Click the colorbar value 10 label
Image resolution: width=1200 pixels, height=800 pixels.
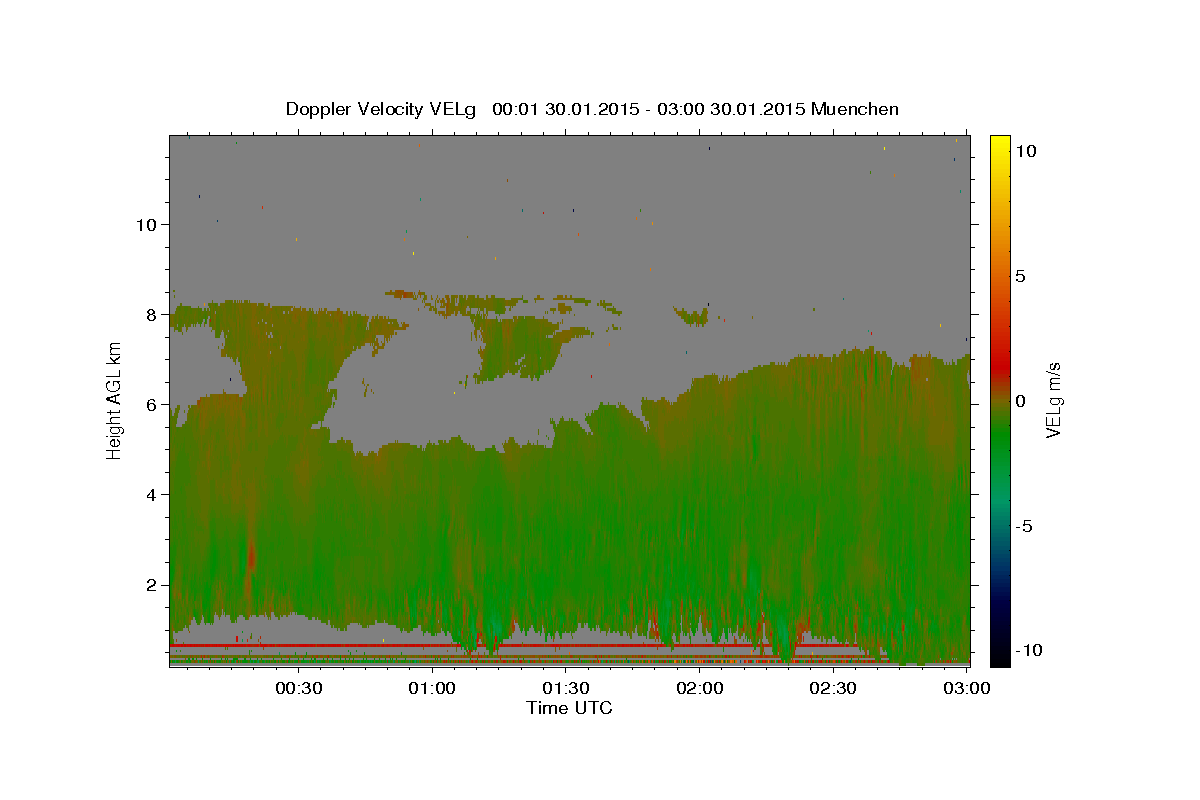tap(1025, 150)
